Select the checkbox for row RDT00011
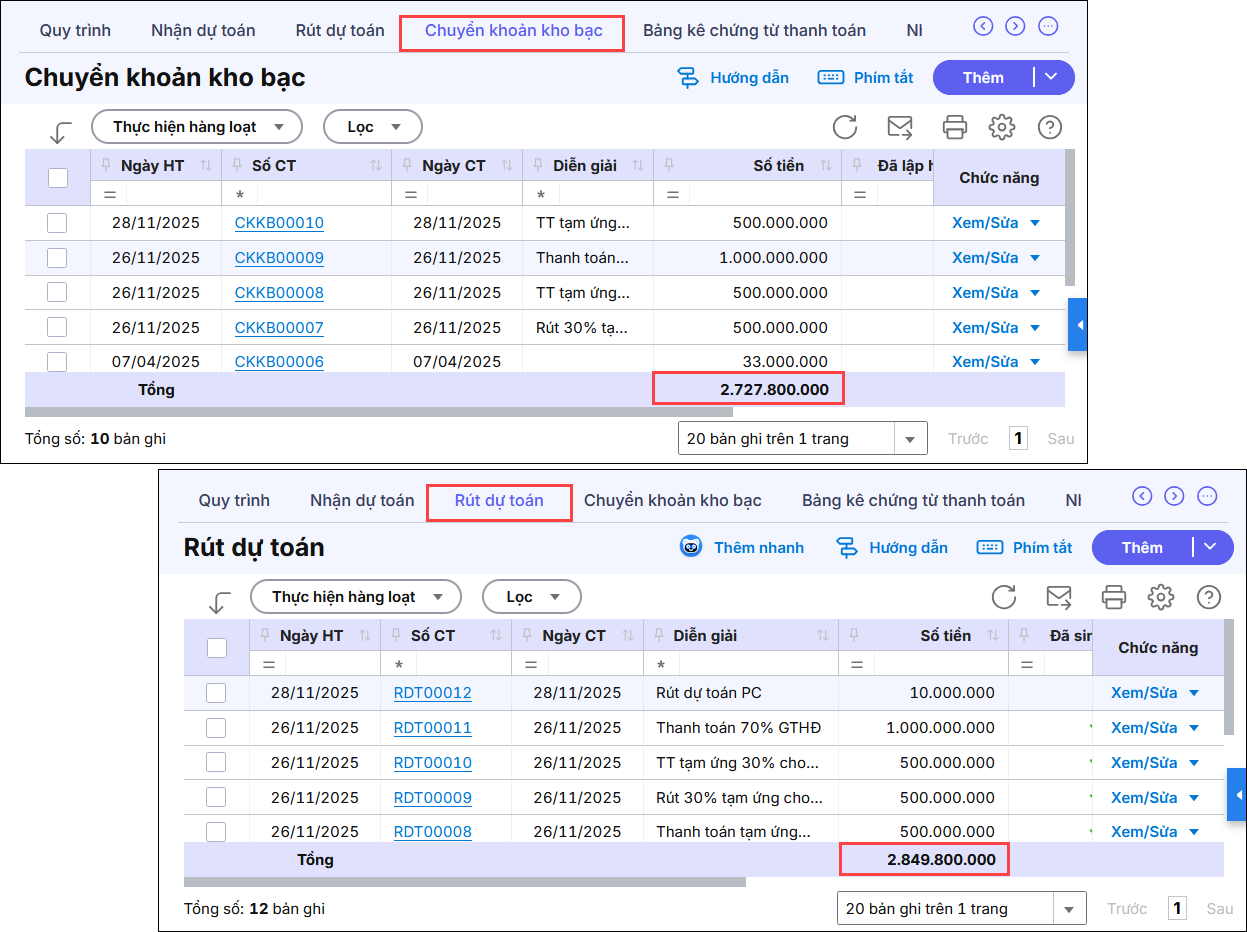The width and height of the screenshot is (1247, 932). (x=216, y=728)
